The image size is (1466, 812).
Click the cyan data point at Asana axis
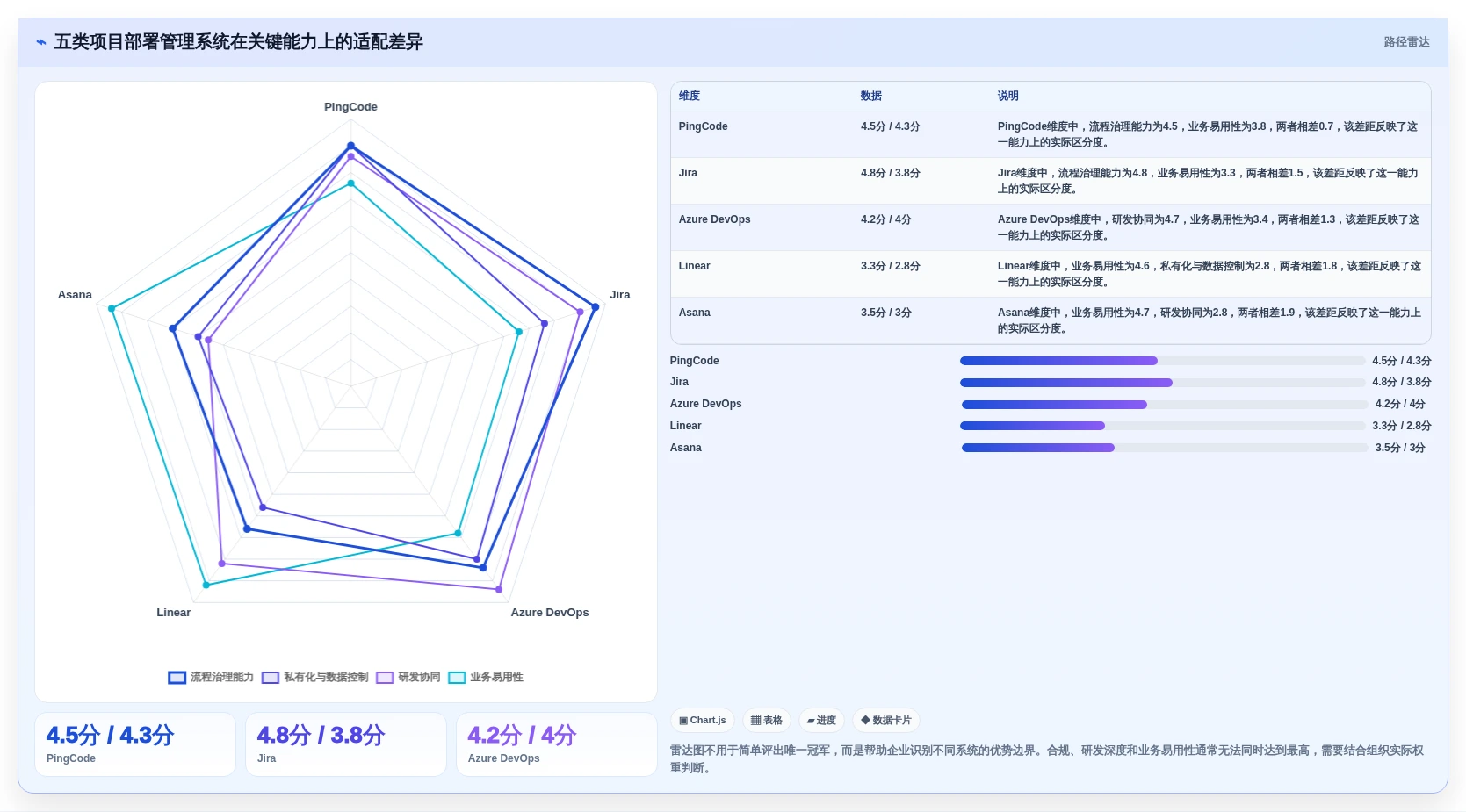[112, 308]
